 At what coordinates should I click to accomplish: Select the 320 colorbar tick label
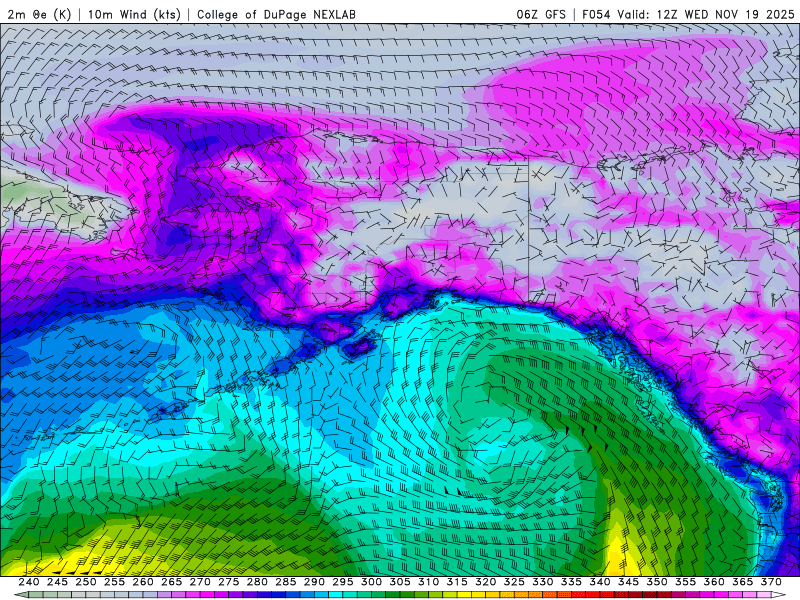point(486,582)
